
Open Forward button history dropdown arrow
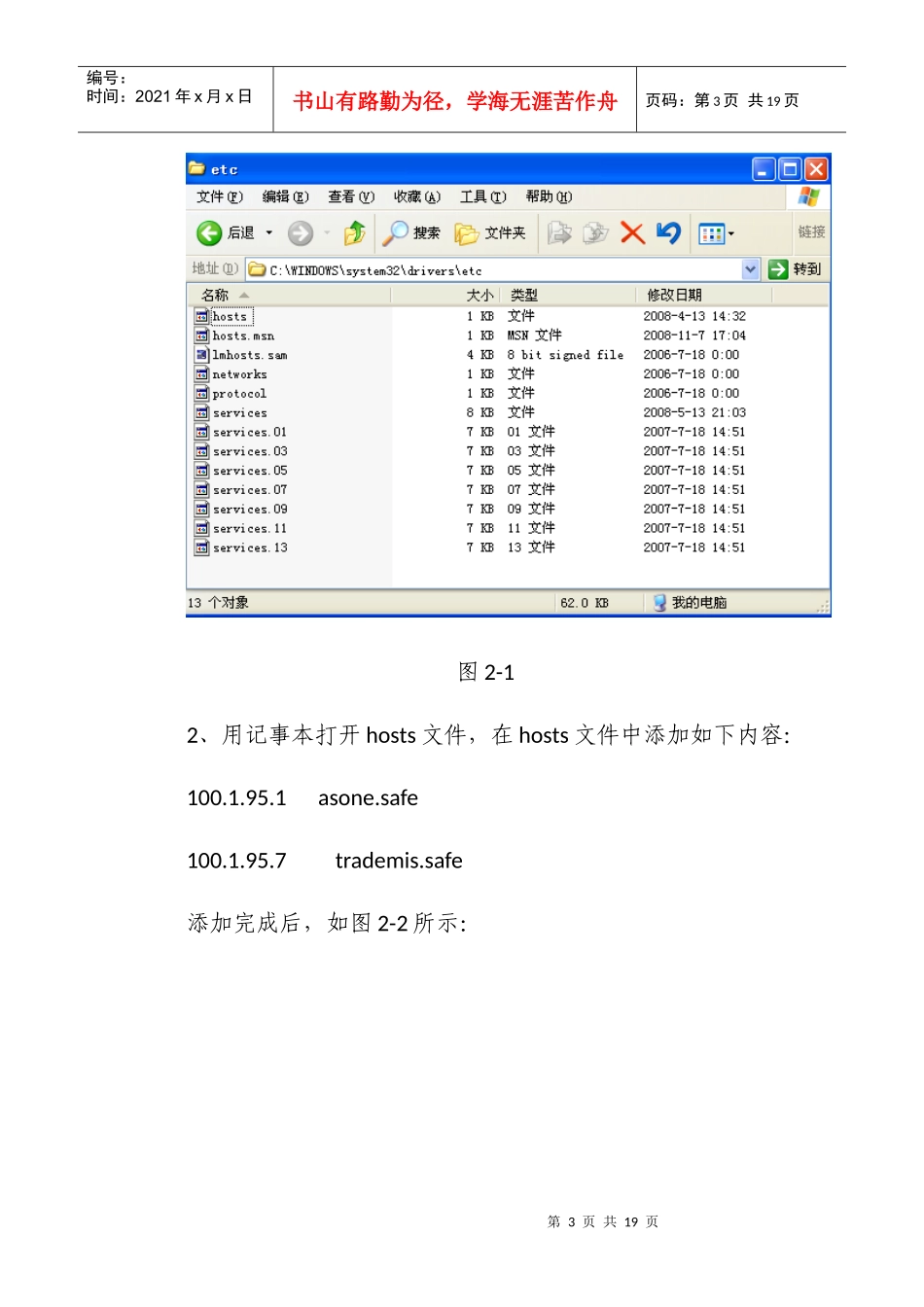coord(327,233)
